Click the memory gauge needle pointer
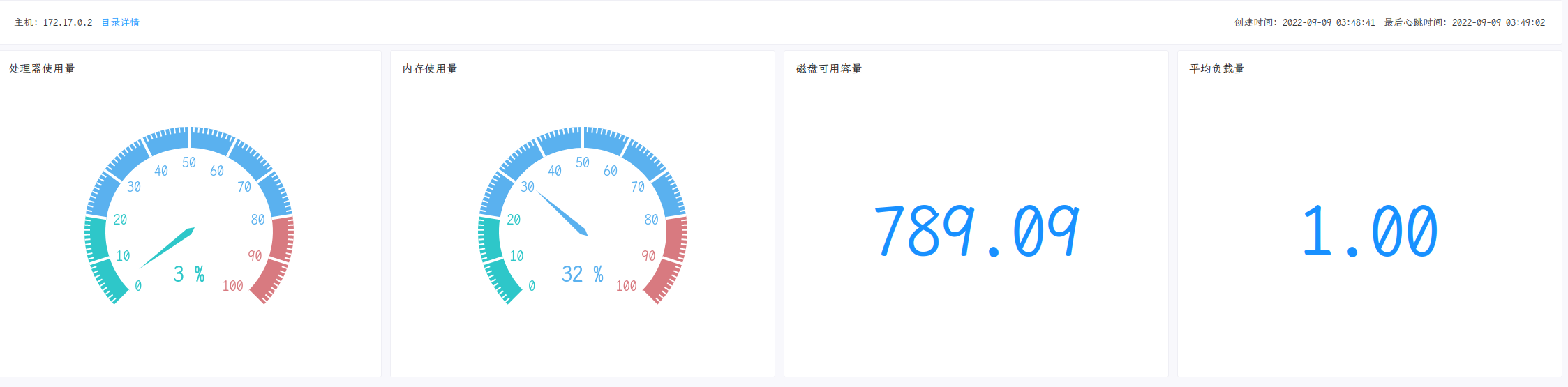The image size is (1568, 387). point(562,213)
